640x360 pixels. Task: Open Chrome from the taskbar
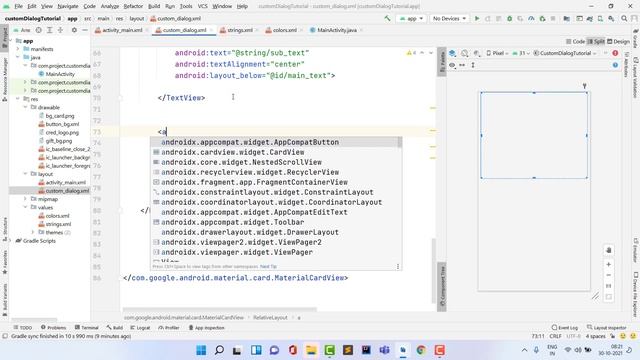421,350
